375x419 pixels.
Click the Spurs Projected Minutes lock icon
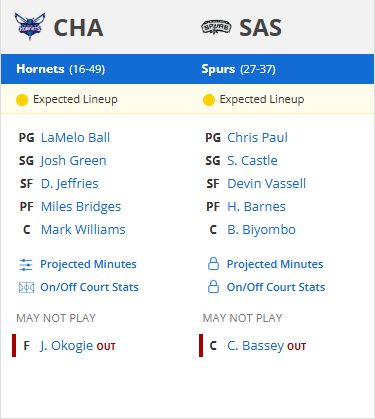point(213,264)
